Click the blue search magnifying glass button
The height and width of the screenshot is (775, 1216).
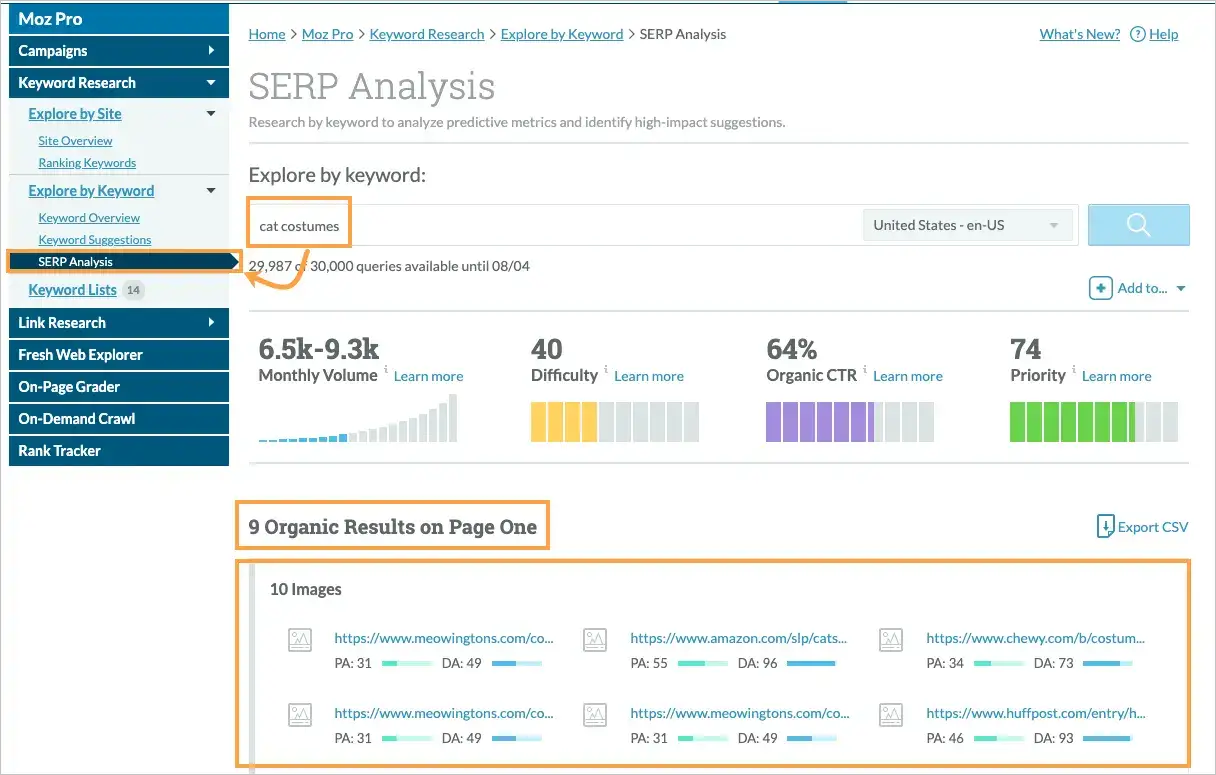coord(1138,224)
